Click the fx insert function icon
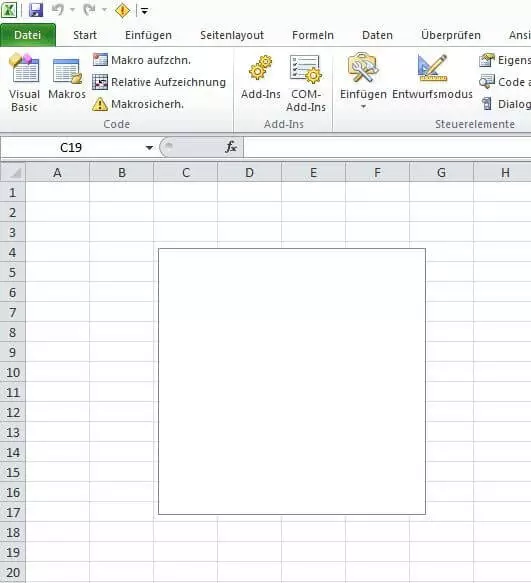Viewport: 531px width, 583px height. click(x=231, y=147)
